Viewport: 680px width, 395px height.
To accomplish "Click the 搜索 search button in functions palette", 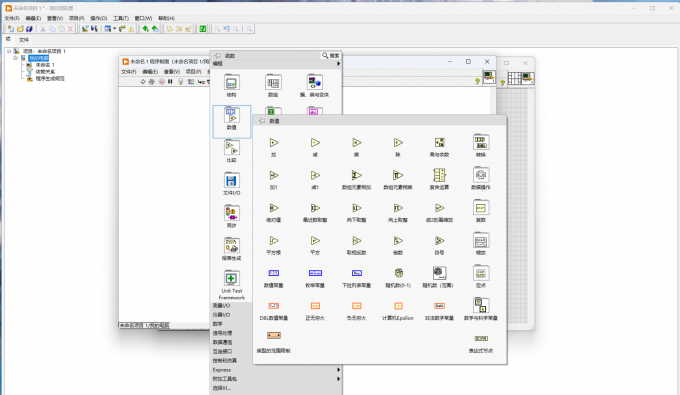I will (x=330, y=55).
